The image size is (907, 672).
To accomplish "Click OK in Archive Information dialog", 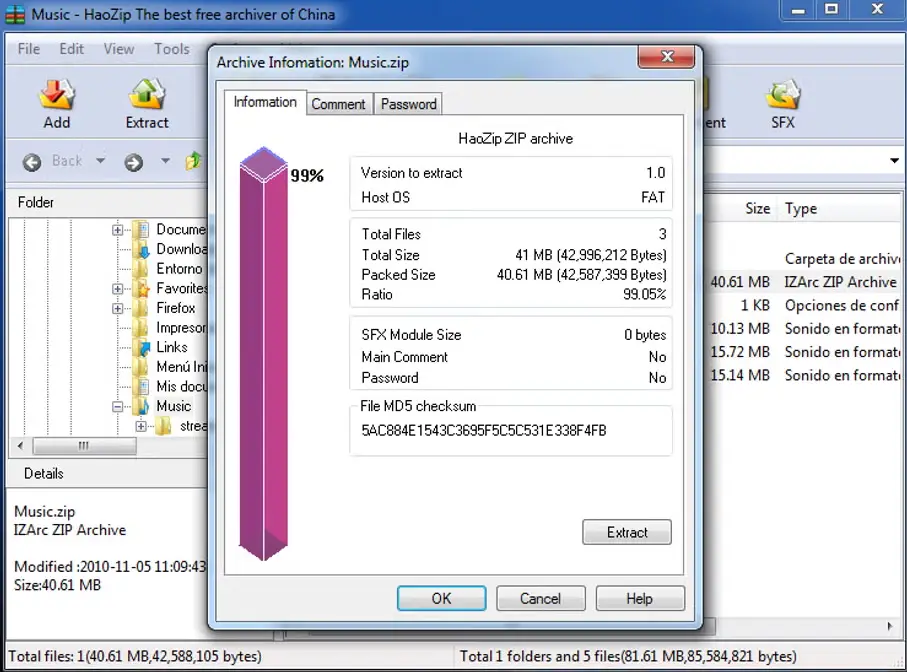I will point(441,599).
